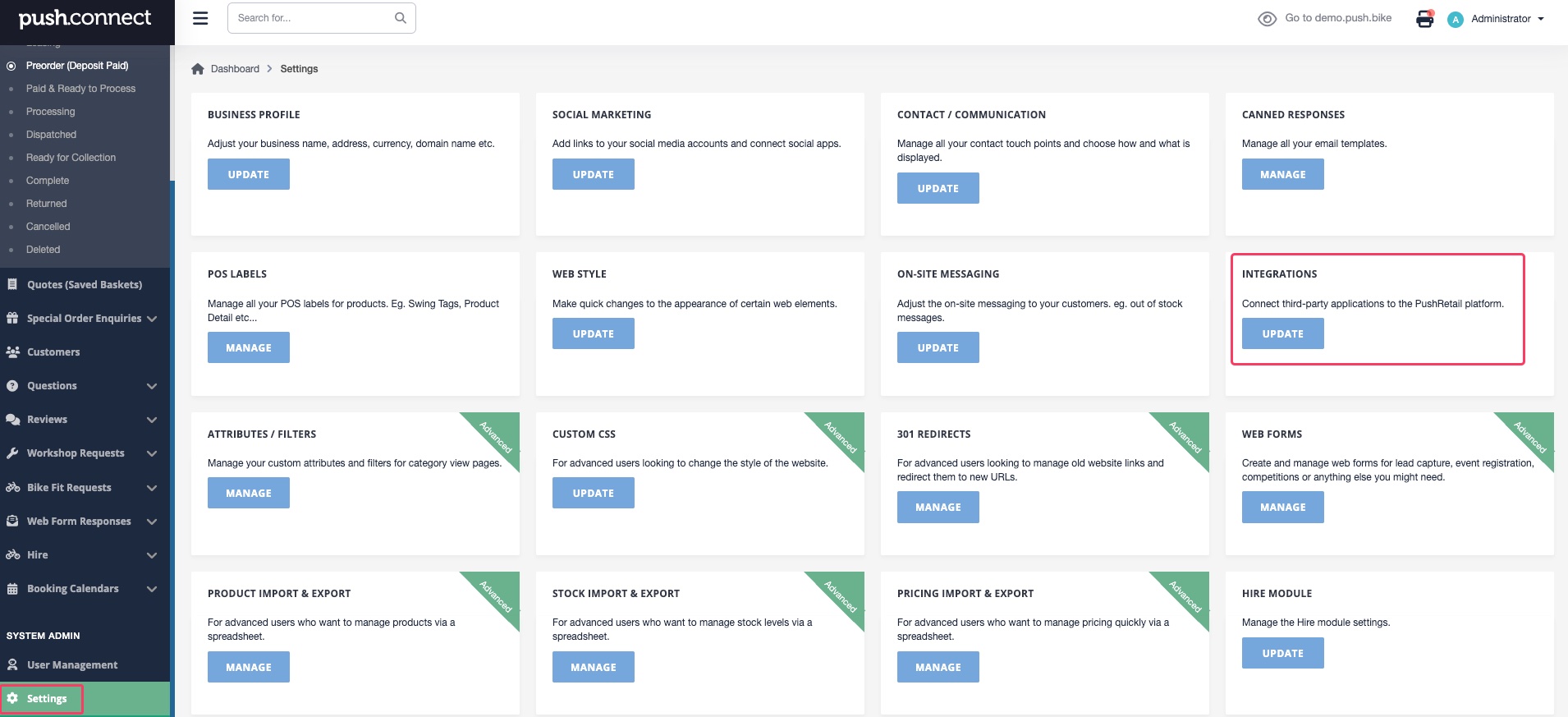Click the Settings gear icon in sidebar
The height and width of the screenshot is (717, 1568).
pos(13,699)
